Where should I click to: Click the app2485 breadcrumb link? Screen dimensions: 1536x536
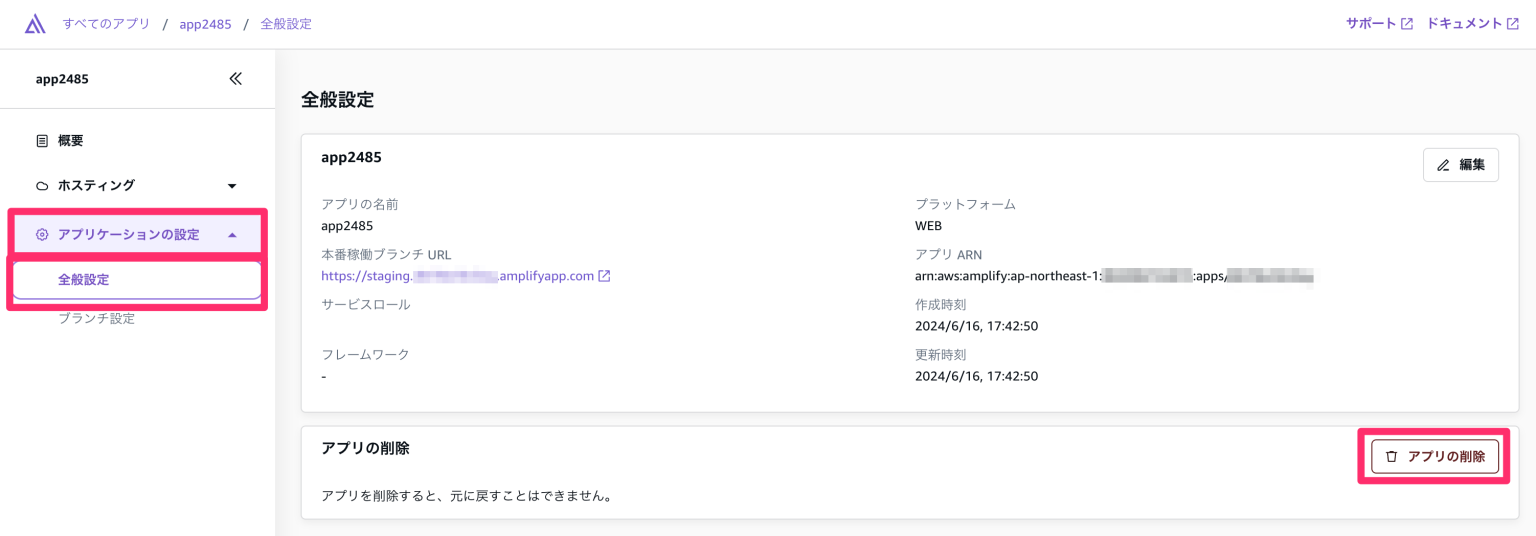[x=205, y=24]
